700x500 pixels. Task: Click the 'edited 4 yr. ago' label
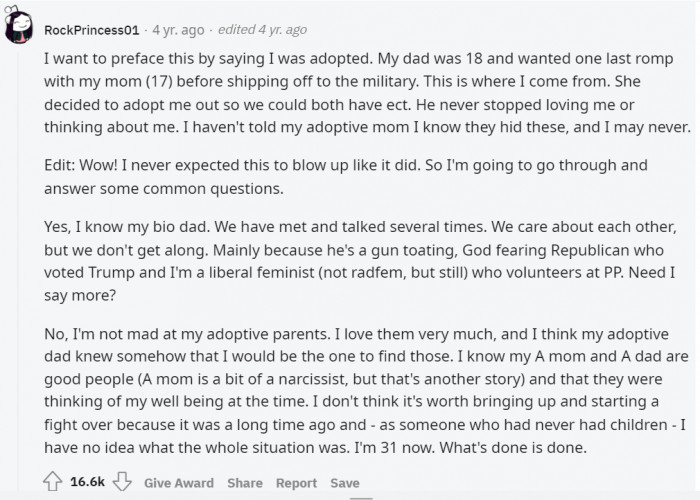click(262, 29)
